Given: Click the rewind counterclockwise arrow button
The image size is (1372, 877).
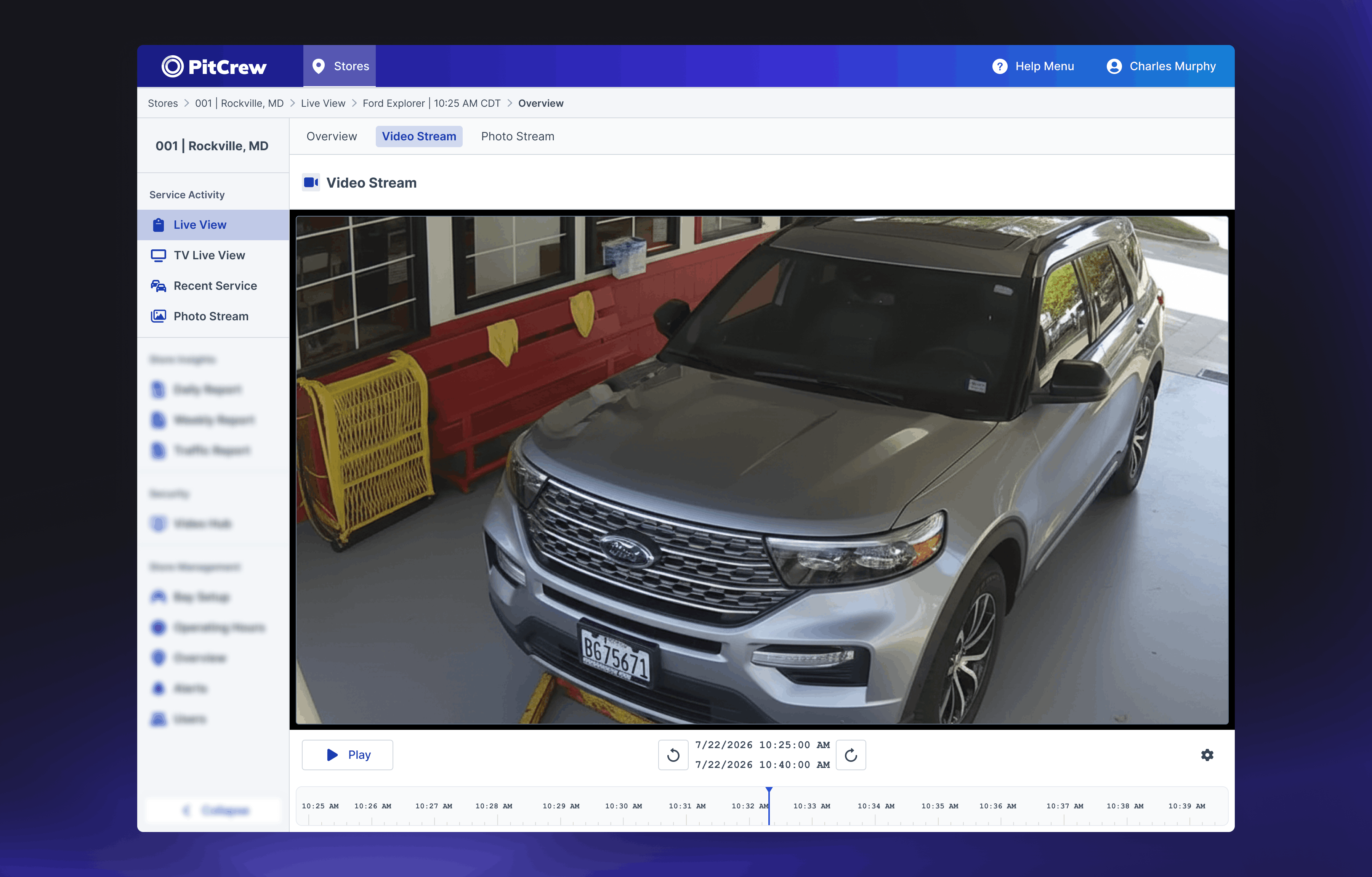Looking at the screenshot, I should 673,755.
